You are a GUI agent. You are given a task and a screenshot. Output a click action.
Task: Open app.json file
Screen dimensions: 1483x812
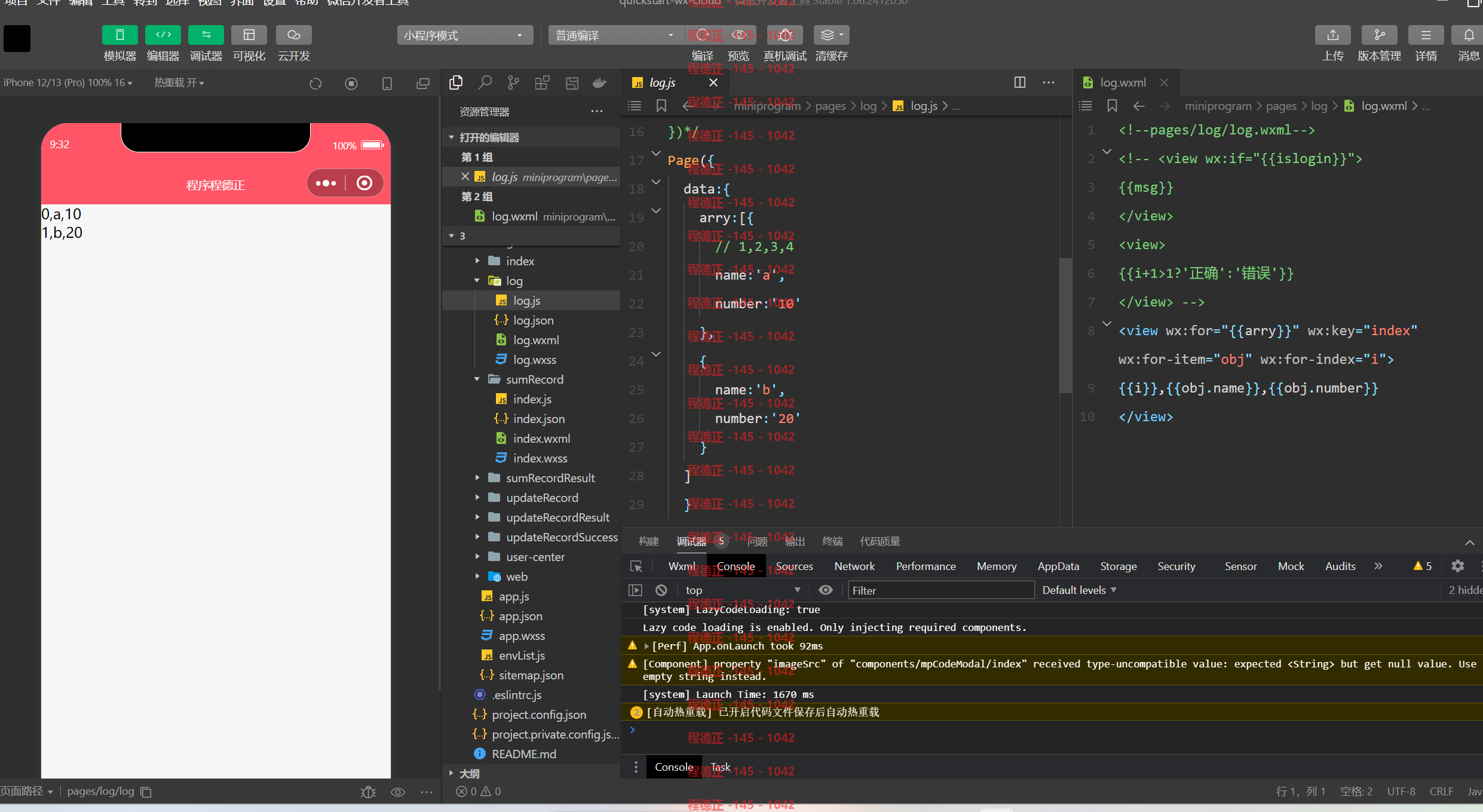pos(520,616)
